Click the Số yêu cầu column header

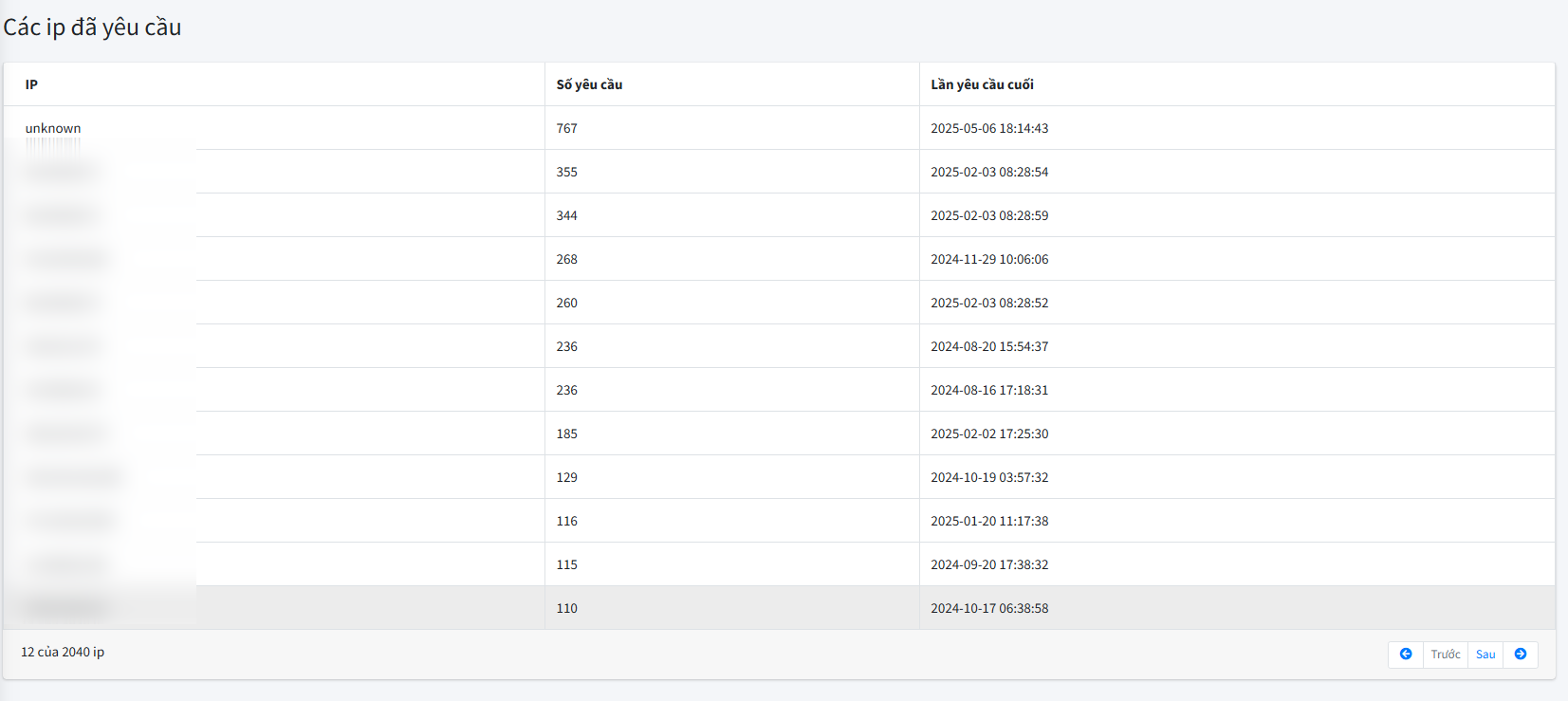pos(589,84)
